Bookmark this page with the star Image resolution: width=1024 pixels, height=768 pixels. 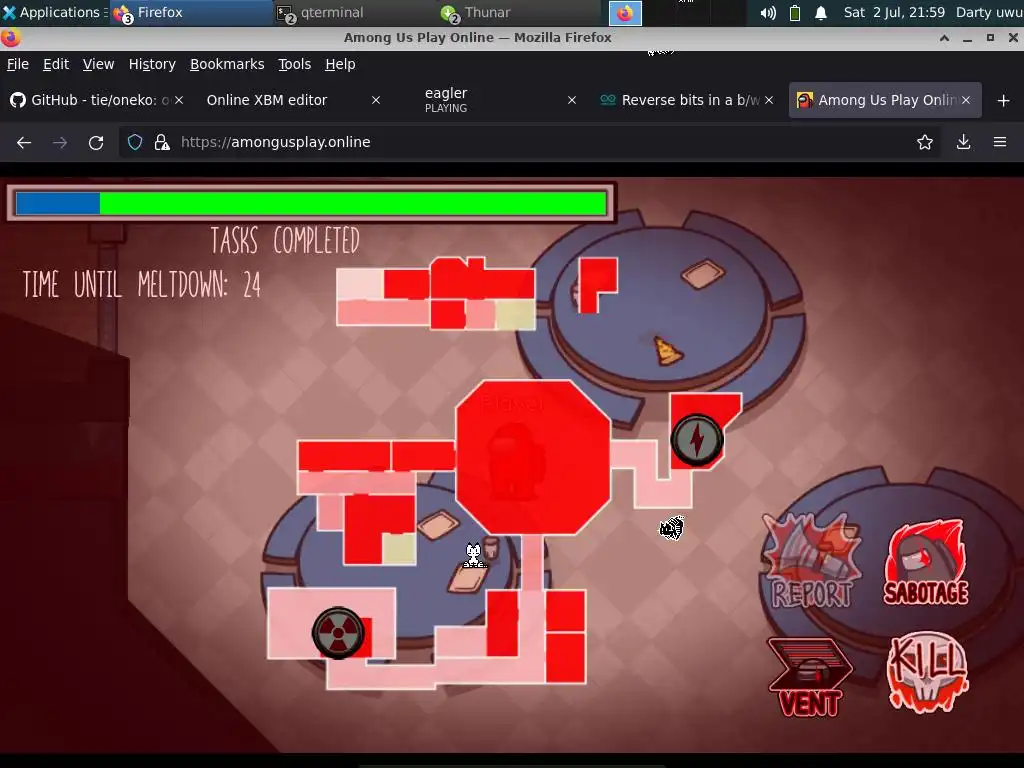pos(925,142)
